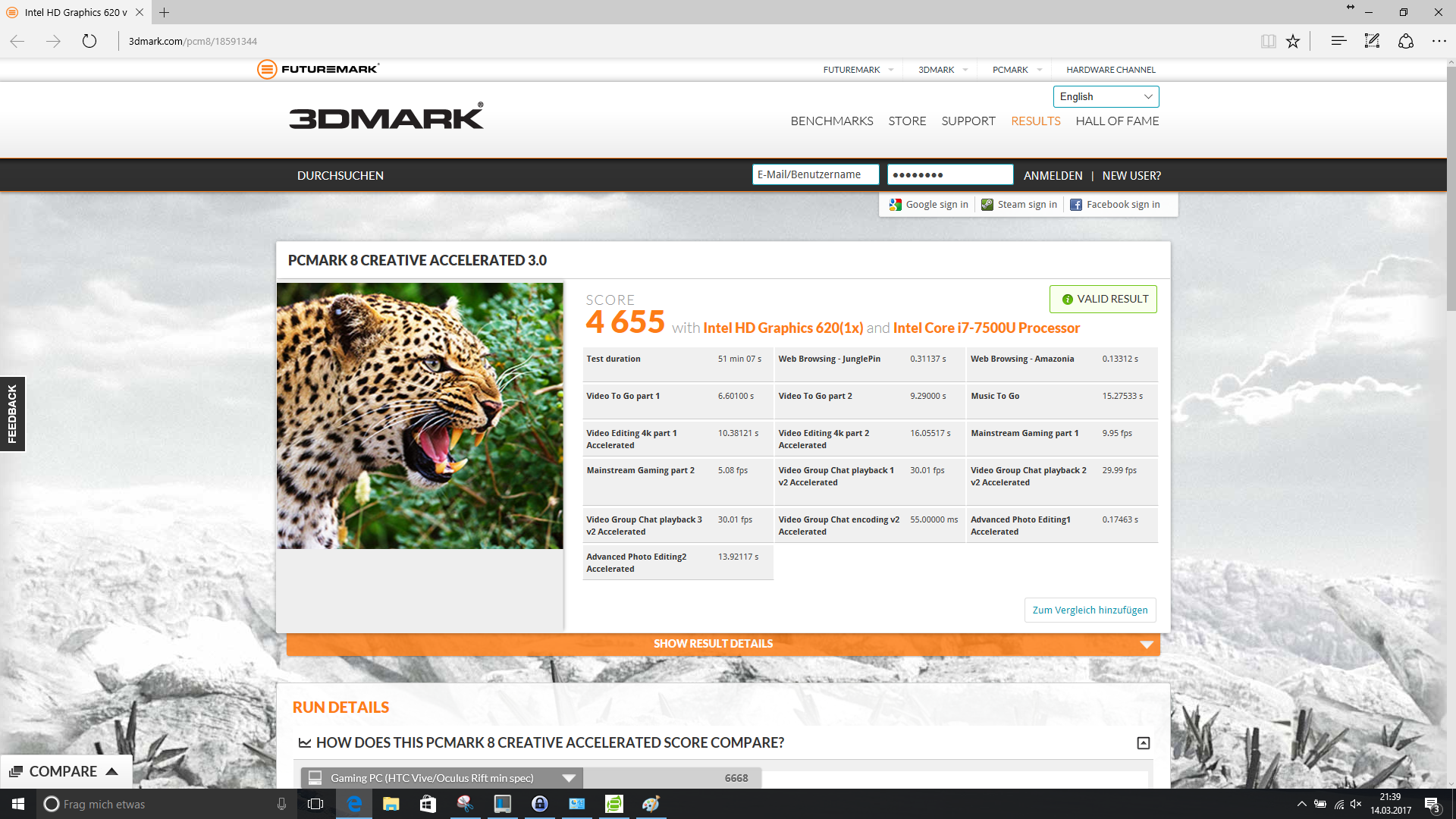Click the Google sign in icon
The image size is (1456, 819).
pyautogui.click(x=896, y=205)
